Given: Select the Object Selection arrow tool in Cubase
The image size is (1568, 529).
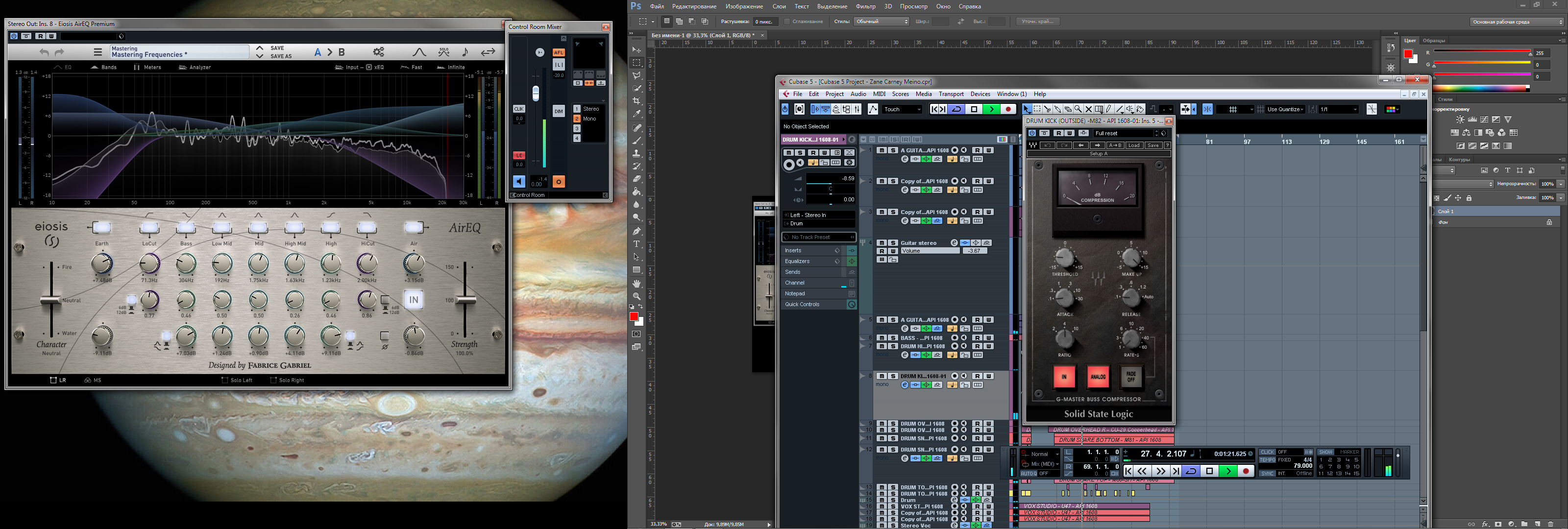Looking at the screenshot, I should (1028, 109).
